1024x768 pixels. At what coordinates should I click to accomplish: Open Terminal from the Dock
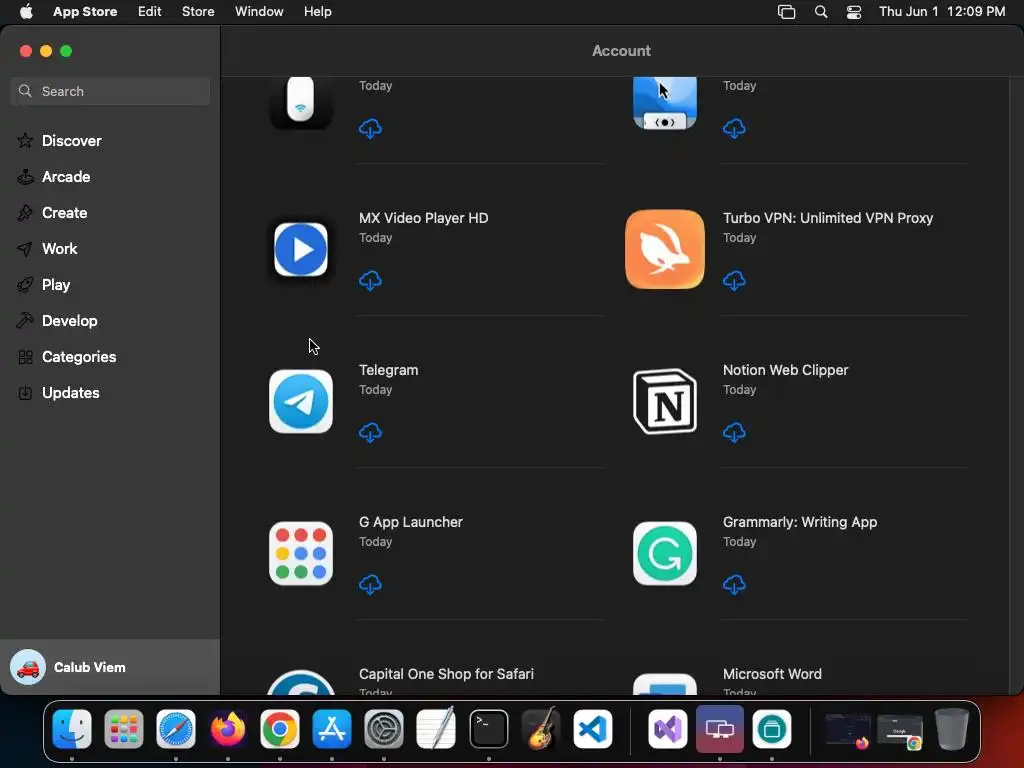pyautogui.click(x=488, y=729)
